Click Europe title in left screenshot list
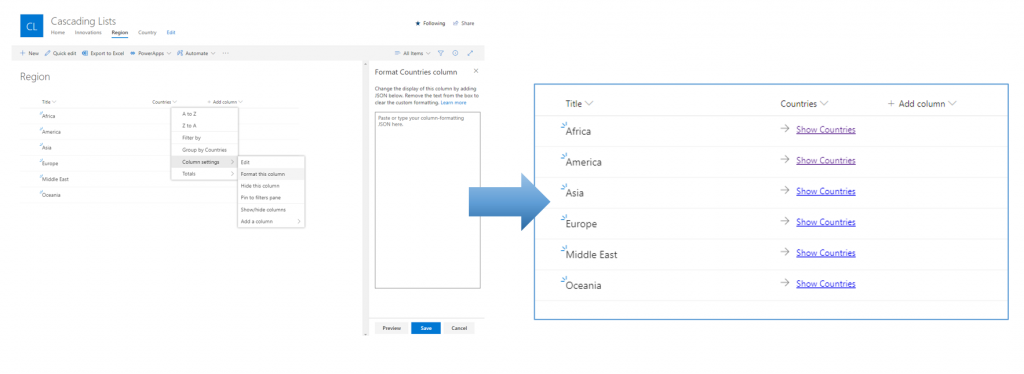Screen dimensions: 1024x374 tap(50, 163)
